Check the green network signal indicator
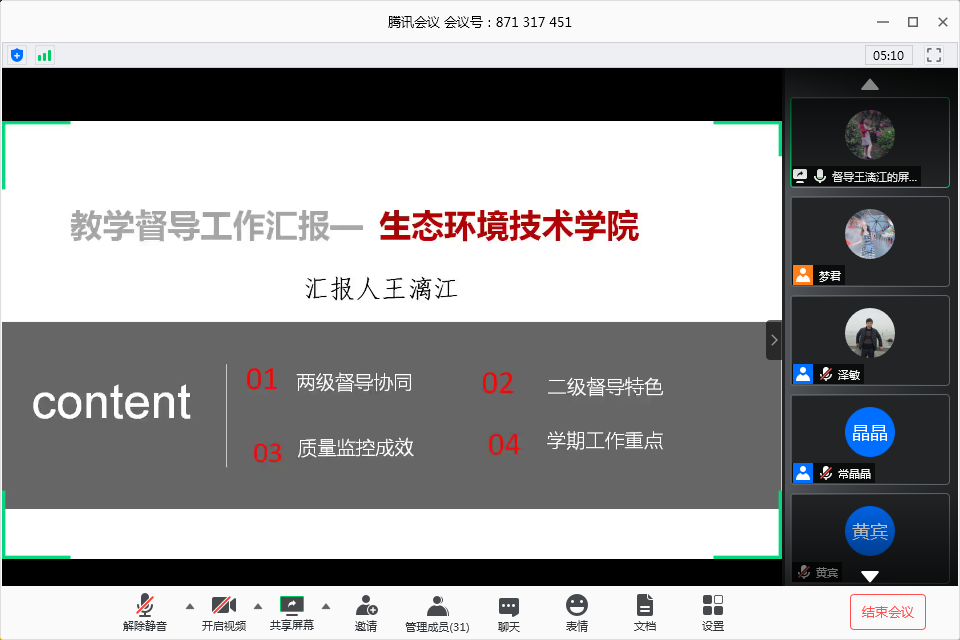960x640 pixels. tap(44, 55)
